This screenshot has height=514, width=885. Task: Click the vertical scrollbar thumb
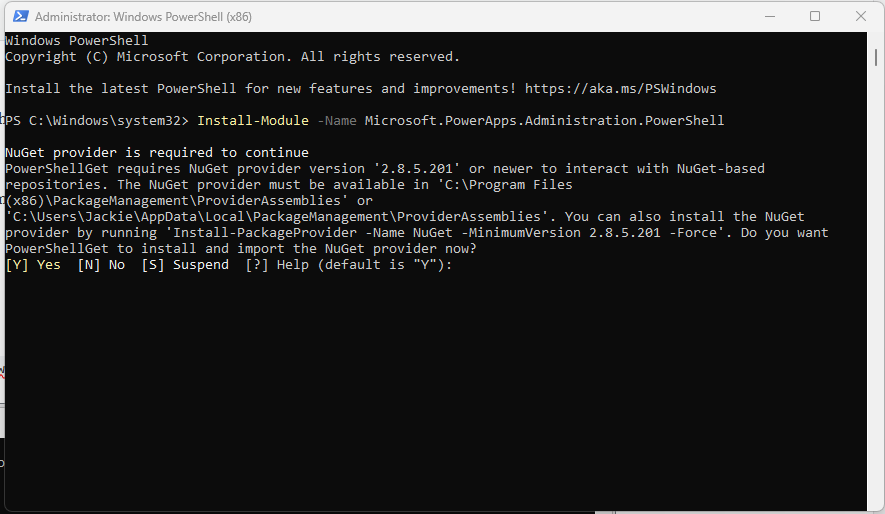[x=875, y=57]
